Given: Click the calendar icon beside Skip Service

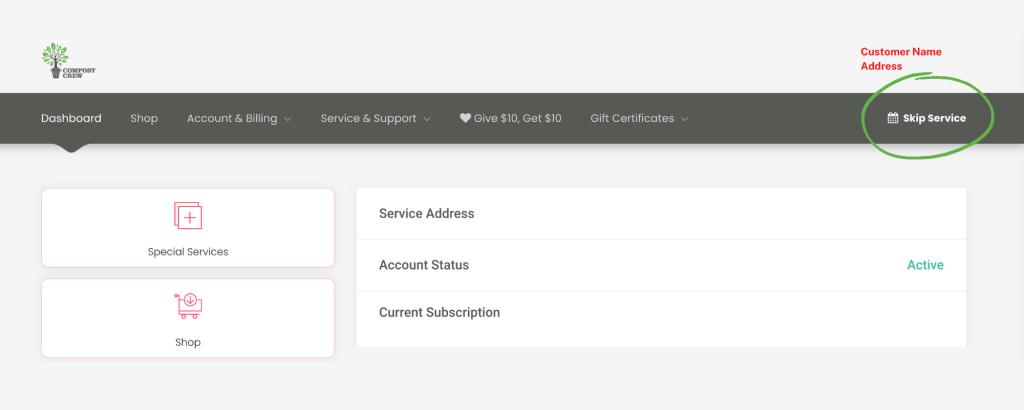Looking at the screenshot, I should click(x=893, y=118).
